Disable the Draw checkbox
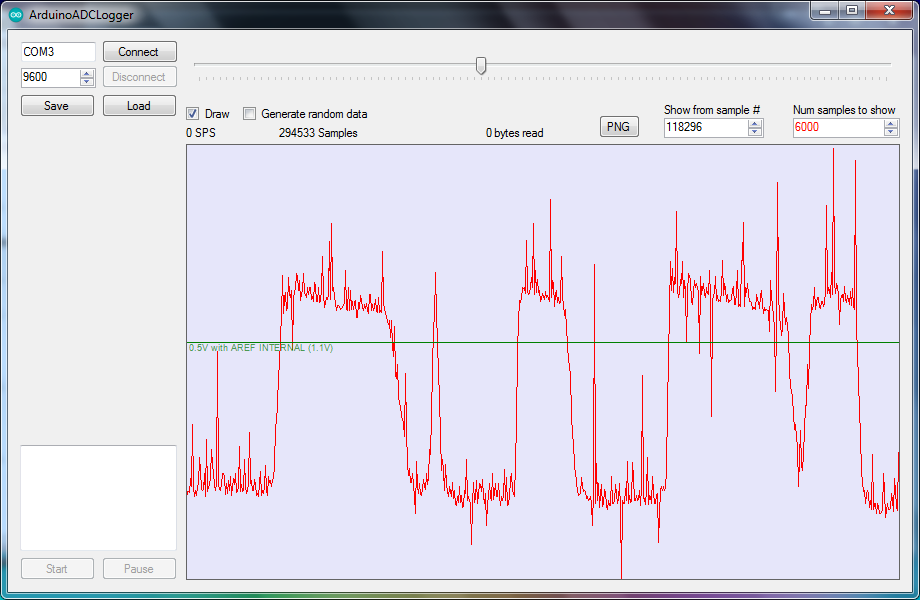Image resolution: width=920 pixels, height=600 pixels. [x=190, y=113]
